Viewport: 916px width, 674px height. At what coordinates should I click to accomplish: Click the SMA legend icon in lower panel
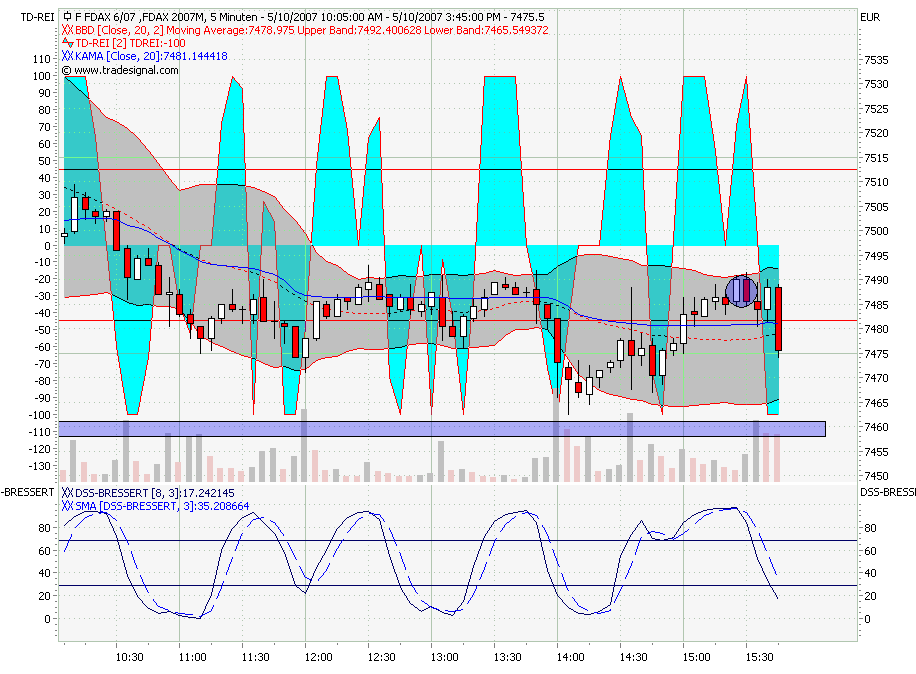(x=67, y=507)
